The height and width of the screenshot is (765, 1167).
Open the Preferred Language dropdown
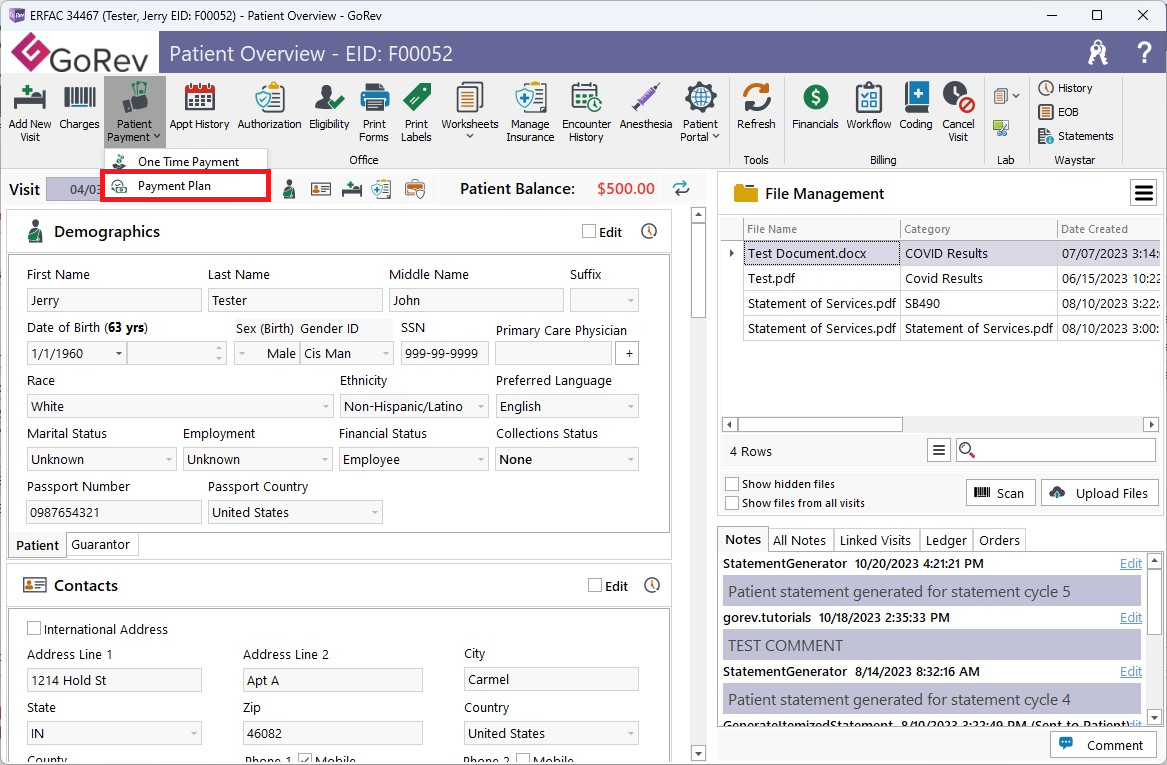630,407
